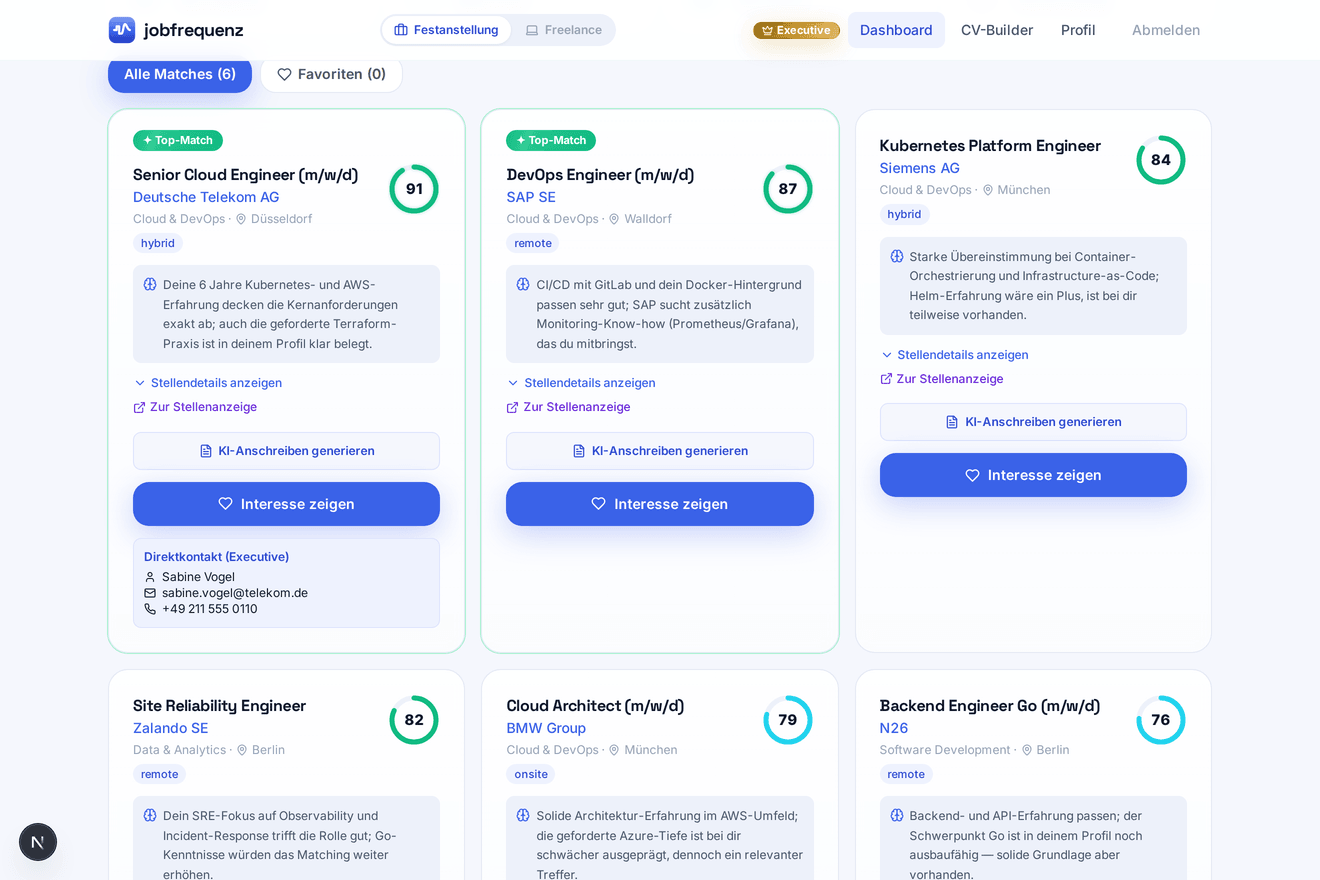Generate KI-Anschreiben for Kubernetes Platform Engineer
The image size is (1320, 880).
tap(1033, 422)
